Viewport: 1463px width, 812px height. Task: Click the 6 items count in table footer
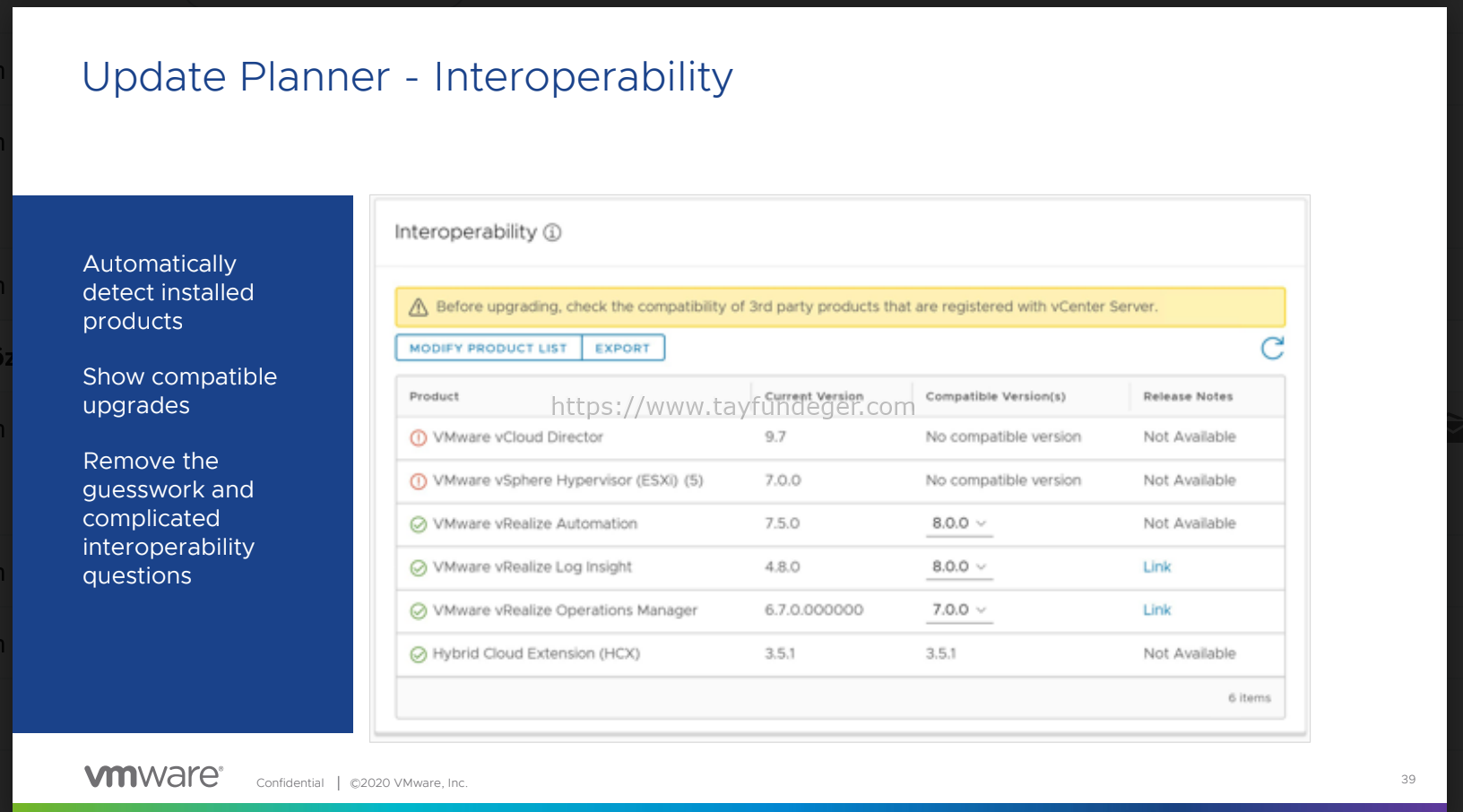click(1250, 698)
